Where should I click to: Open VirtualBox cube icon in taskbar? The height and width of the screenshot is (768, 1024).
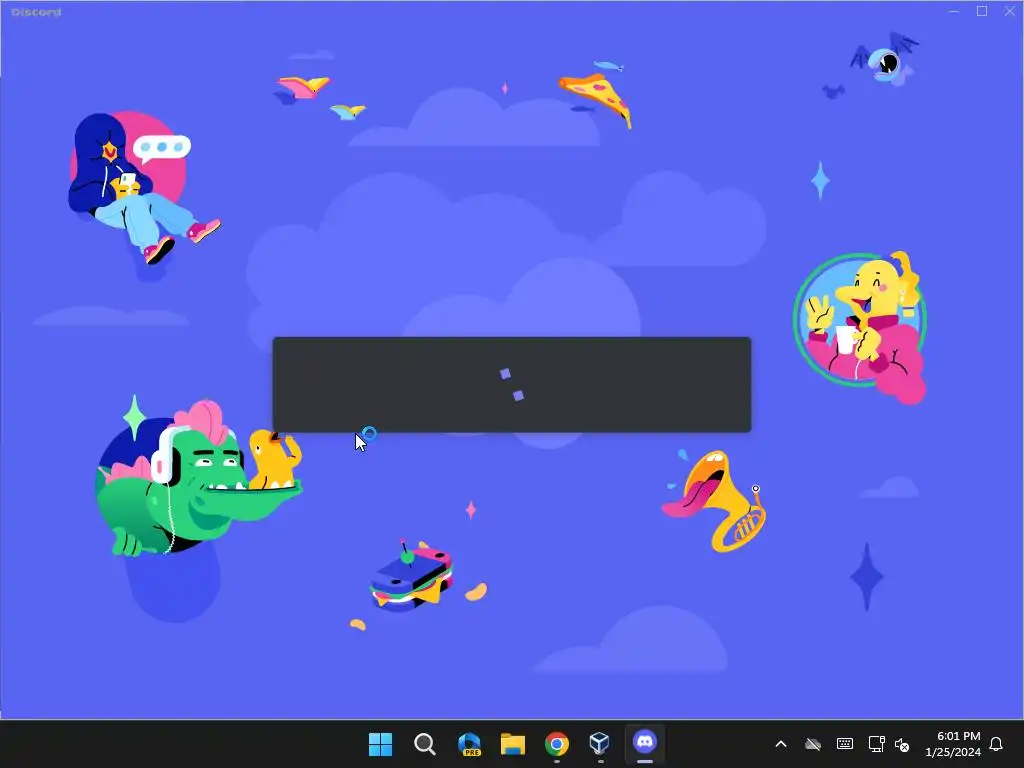600,743
